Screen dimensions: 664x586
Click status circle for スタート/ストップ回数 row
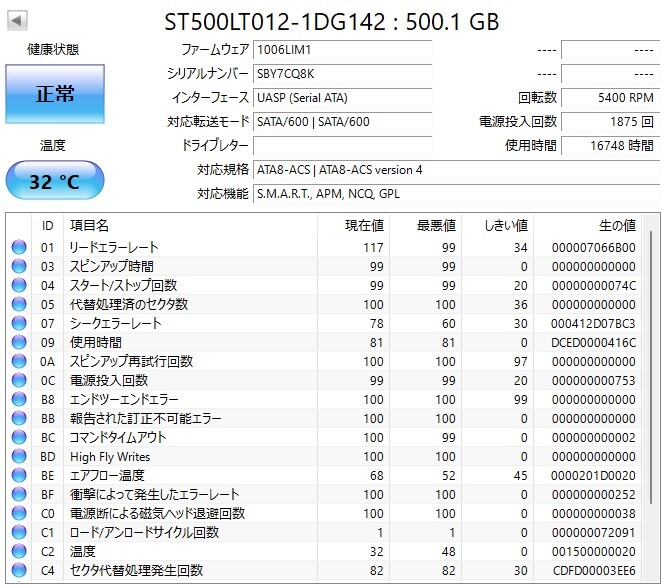point(19,285)
